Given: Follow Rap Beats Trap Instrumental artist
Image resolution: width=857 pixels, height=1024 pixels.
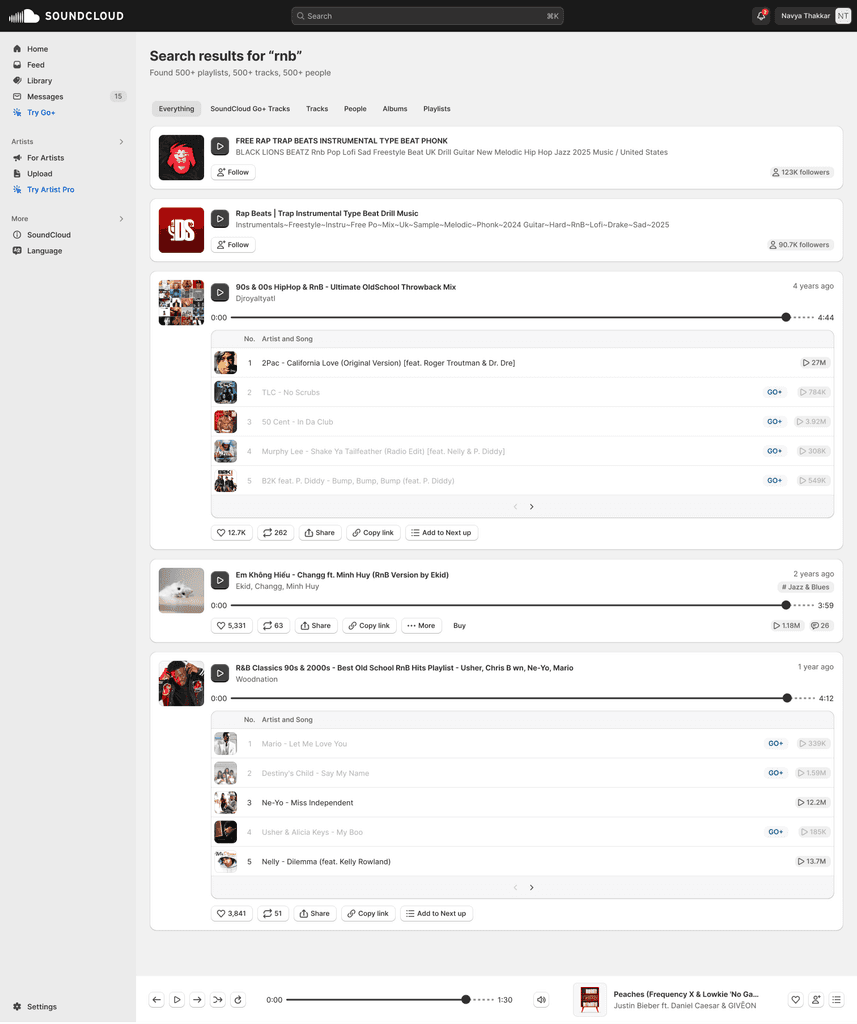Looking at the screenshot, I should click(233, 245).
